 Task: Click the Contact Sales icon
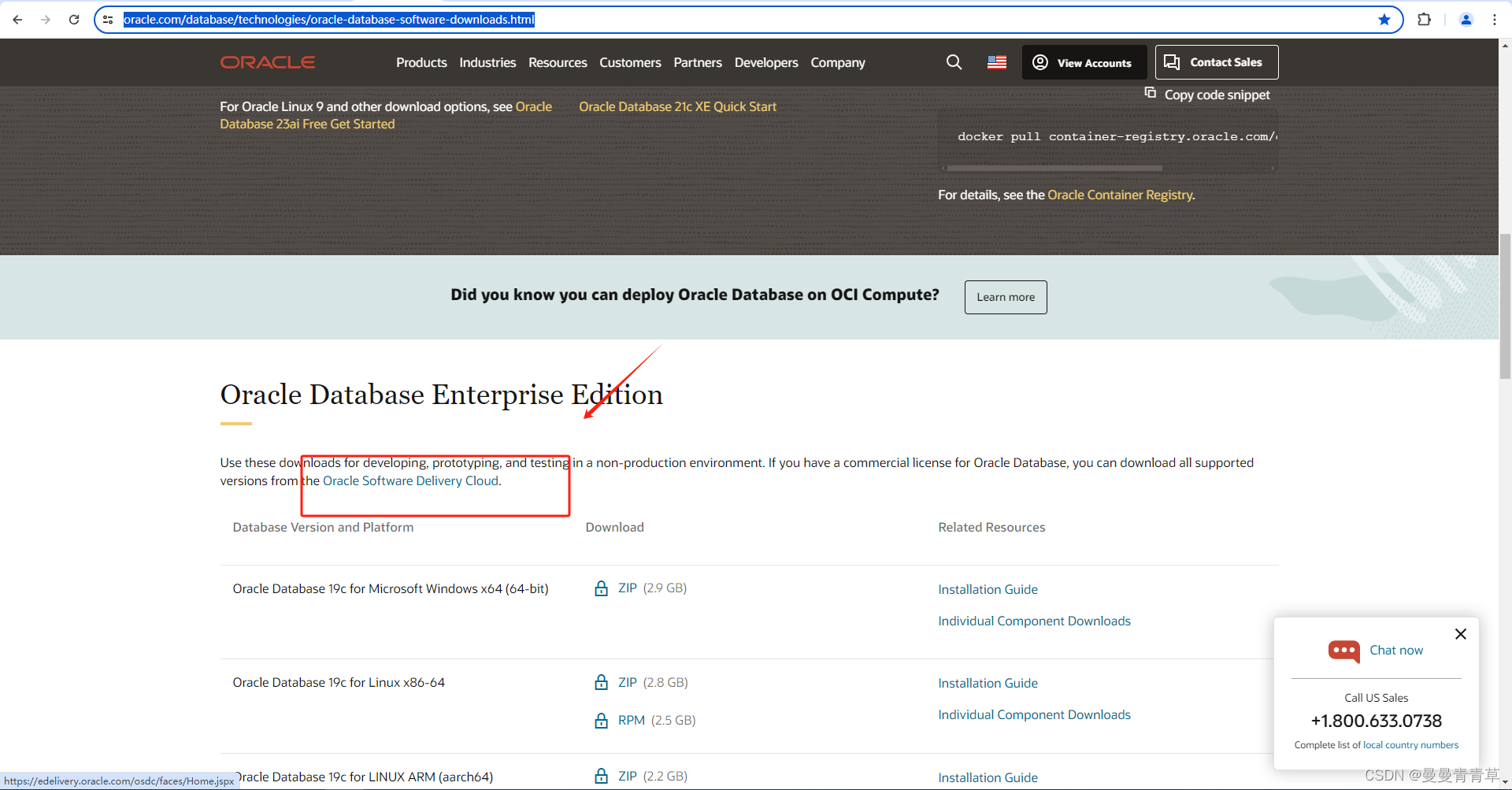pyautogui.click(x=1173, y=61)
